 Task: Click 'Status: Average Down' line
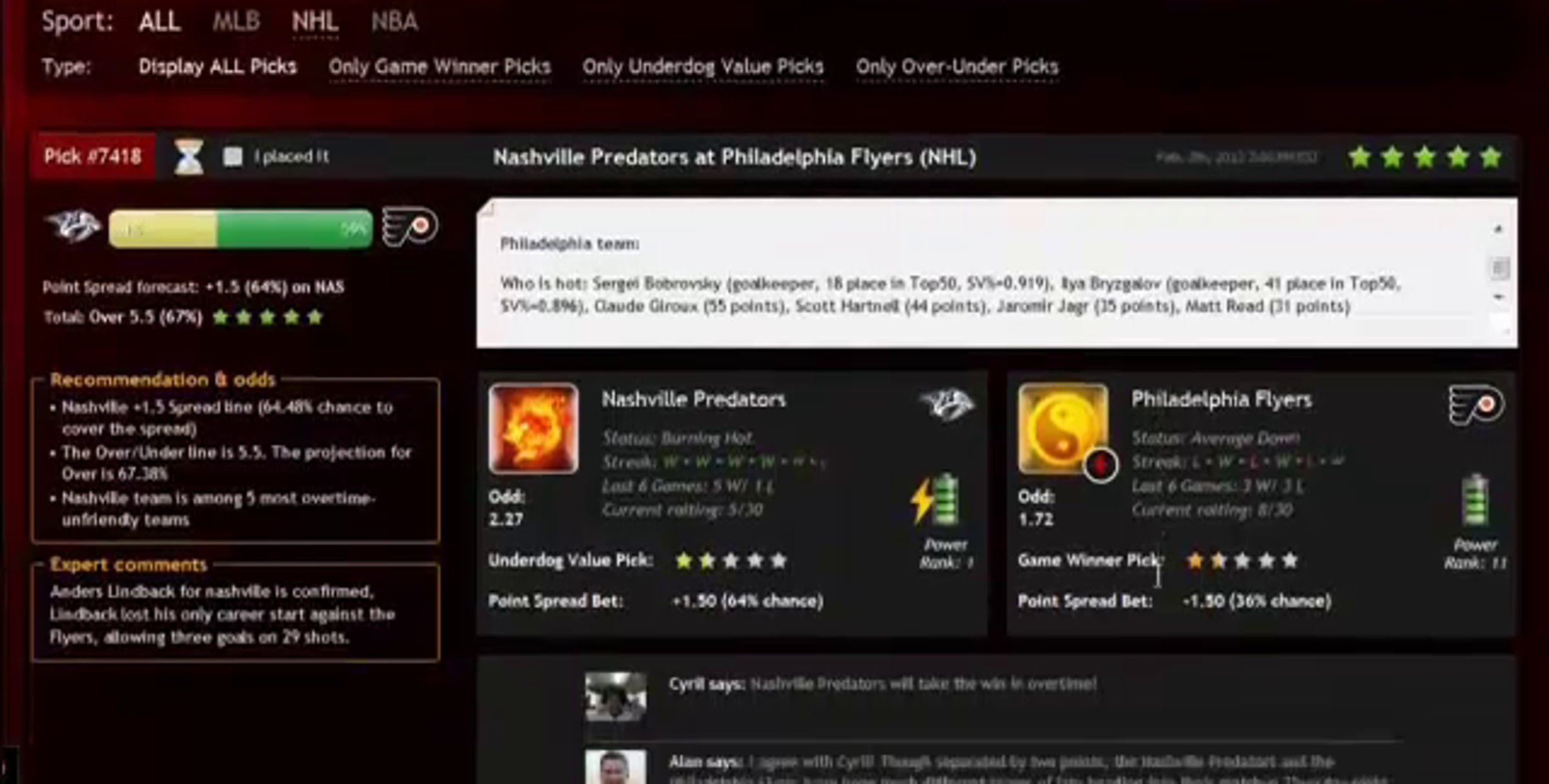click(1216, 438)
